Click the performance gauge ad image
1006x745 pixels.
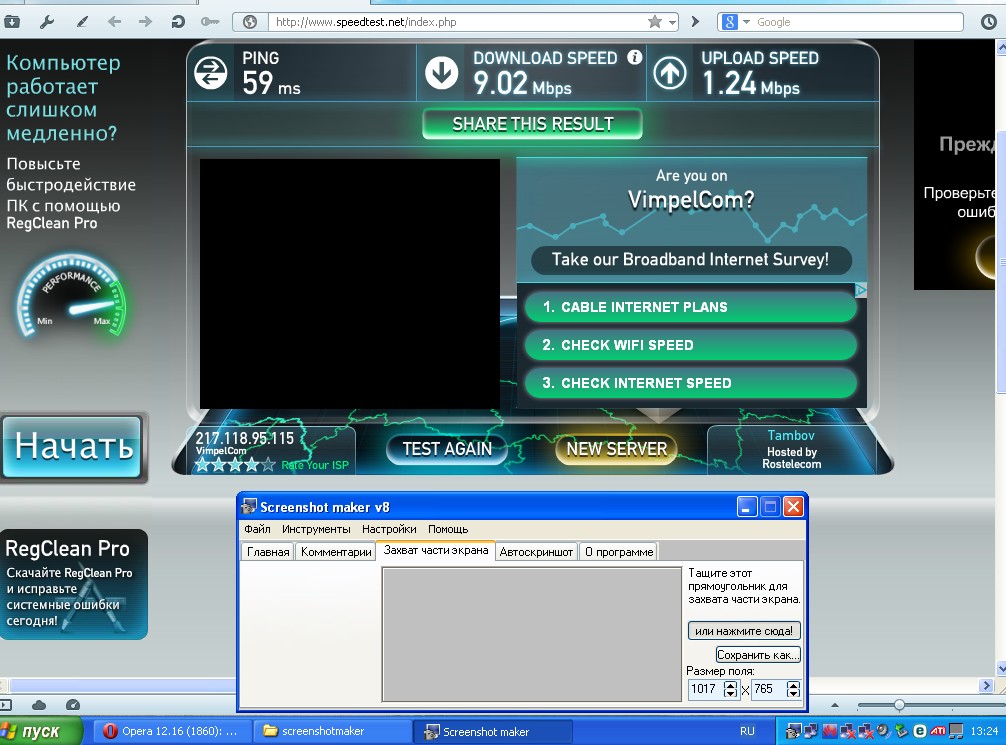(x=72, y=295)
